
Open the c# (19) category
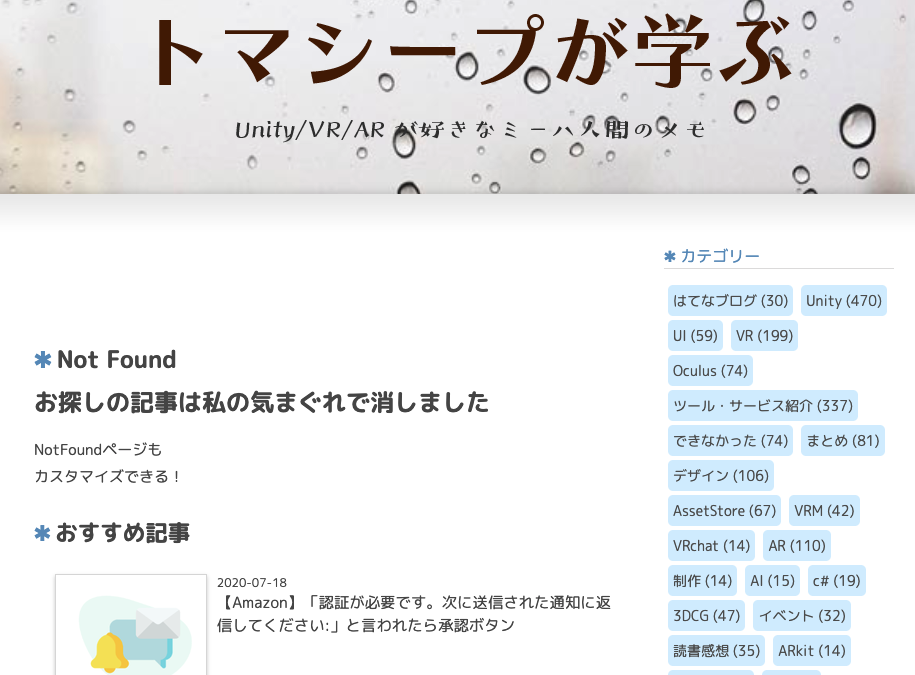[x=836, y=580]
